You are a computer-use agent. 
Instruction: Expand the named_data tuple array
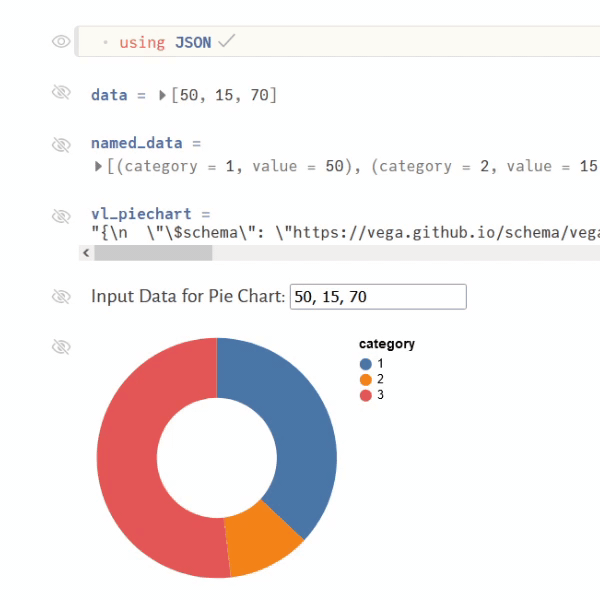[x=98, y=166]
